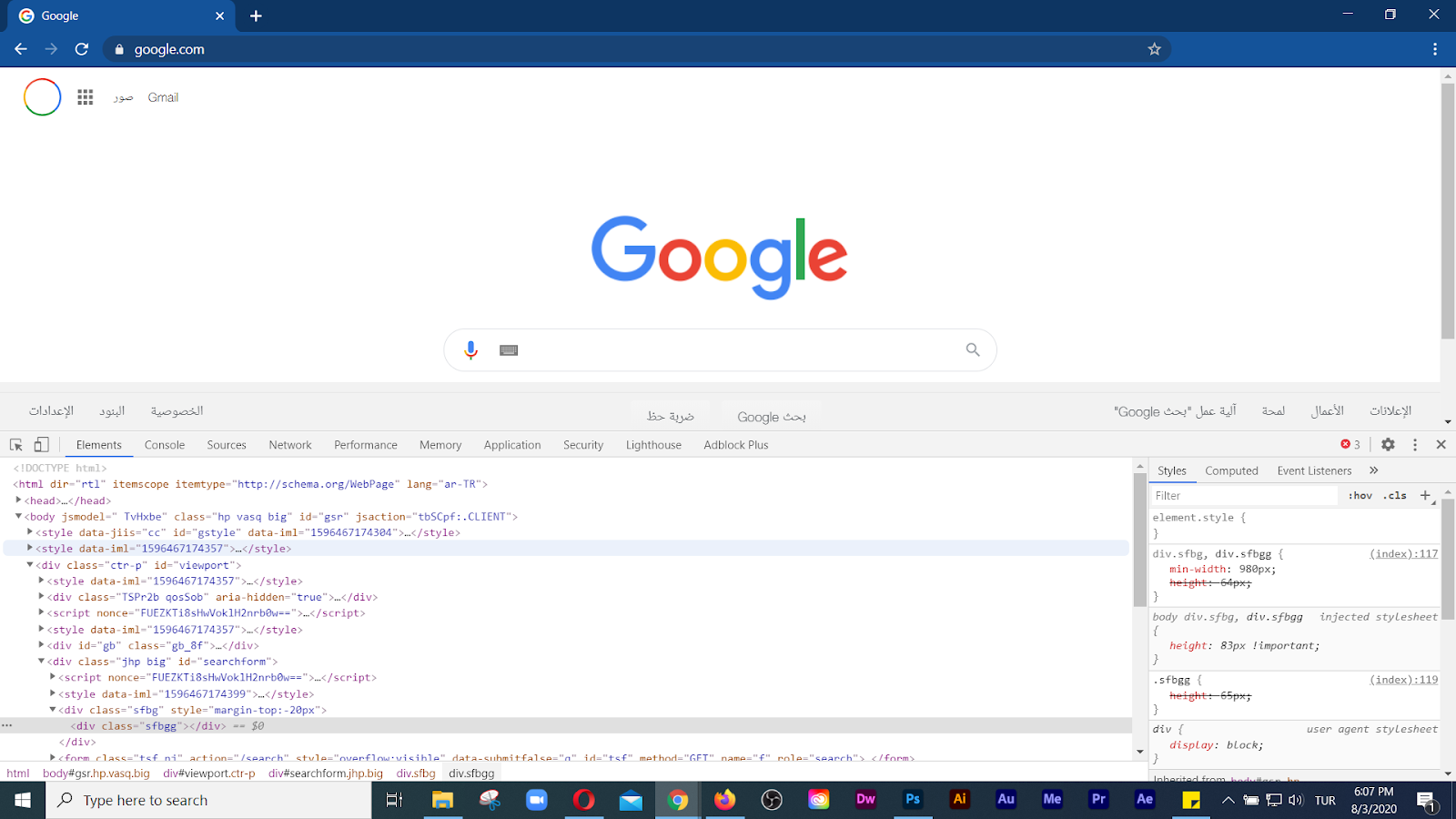
Task: Open Firefox from the taskbar
Action: tap(724, 800)
